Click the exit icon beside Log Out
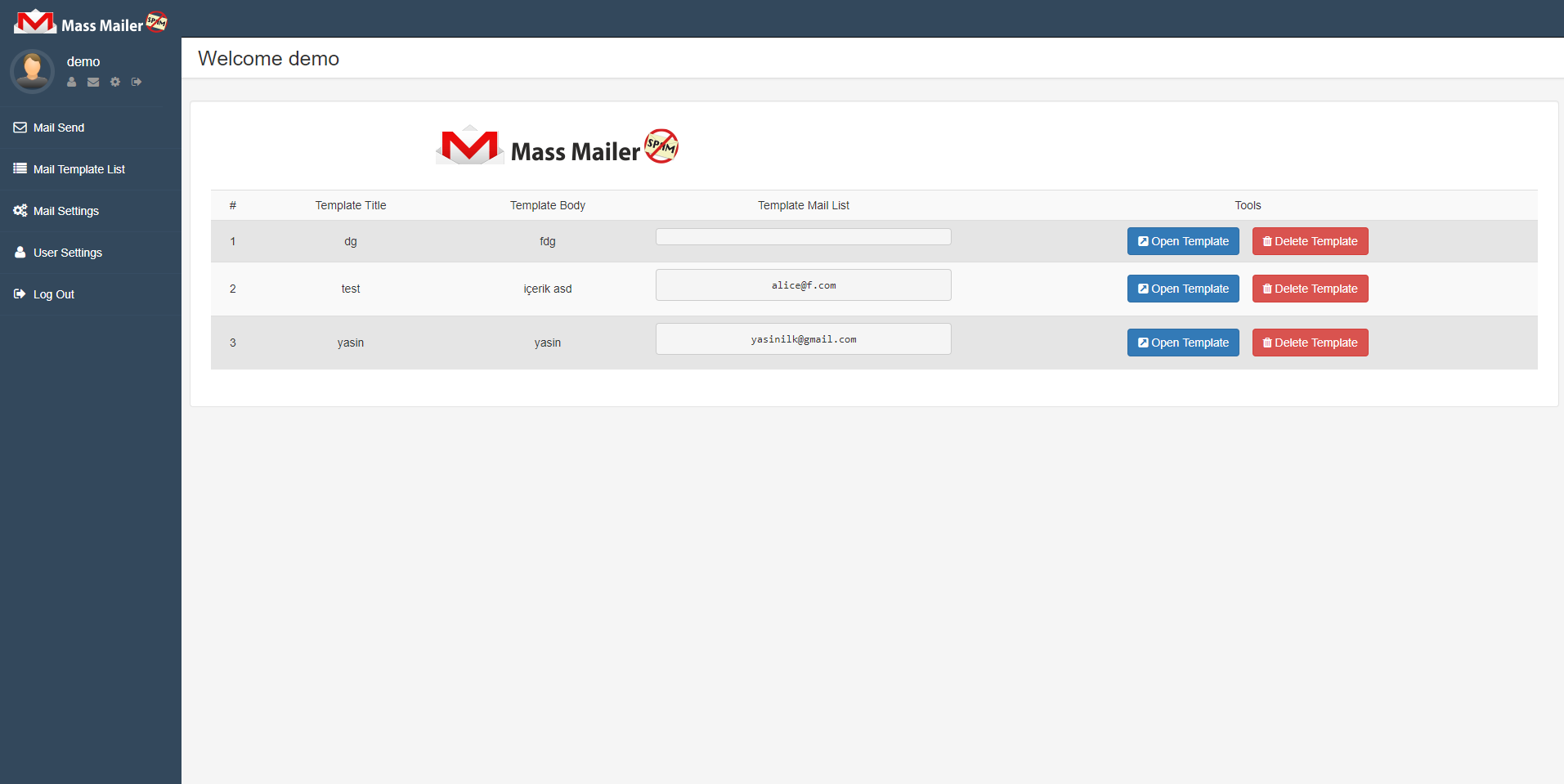Screen dimensions: 1564x784 pos(20,293)
